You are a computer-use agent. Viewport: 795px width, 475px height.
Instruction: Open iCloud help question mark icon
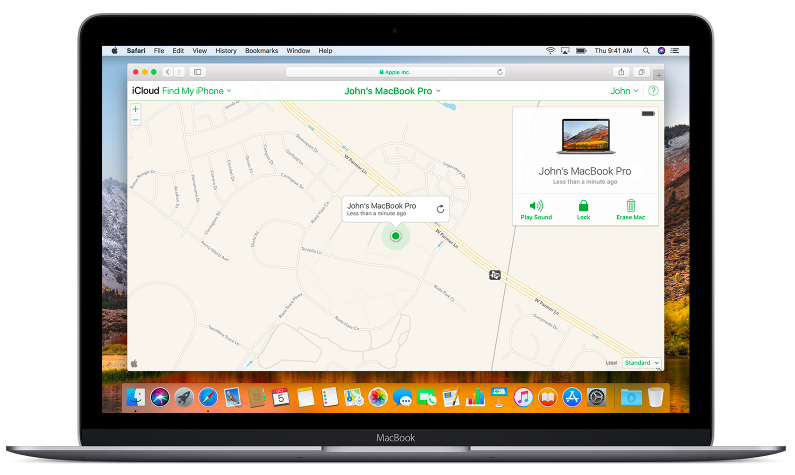[653, 91]
